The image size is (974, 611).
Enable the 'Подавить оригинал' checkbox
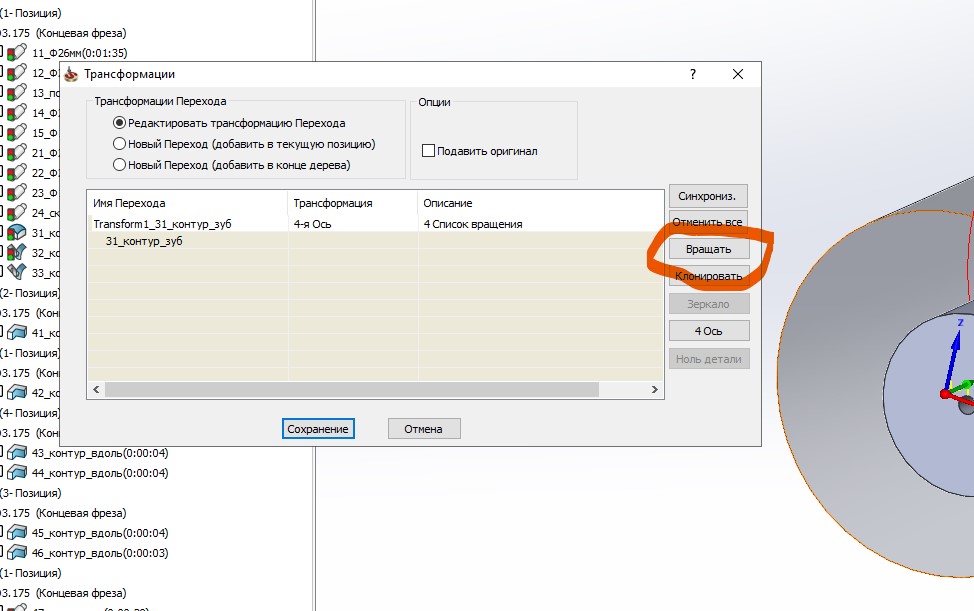click(x=428, y=151)
